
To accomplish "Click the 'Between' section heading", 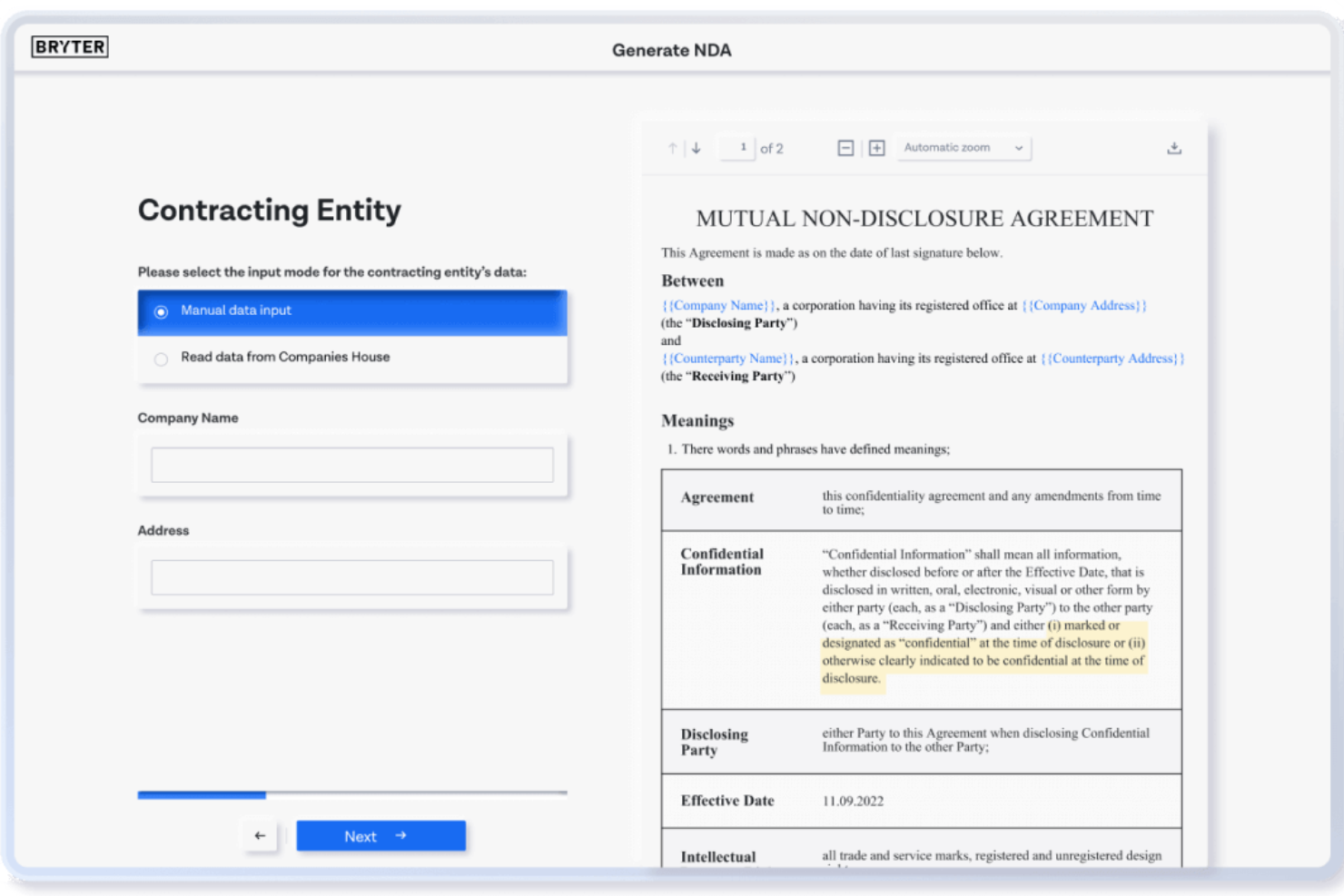I will pyautogui.click(x=693, y=281).
